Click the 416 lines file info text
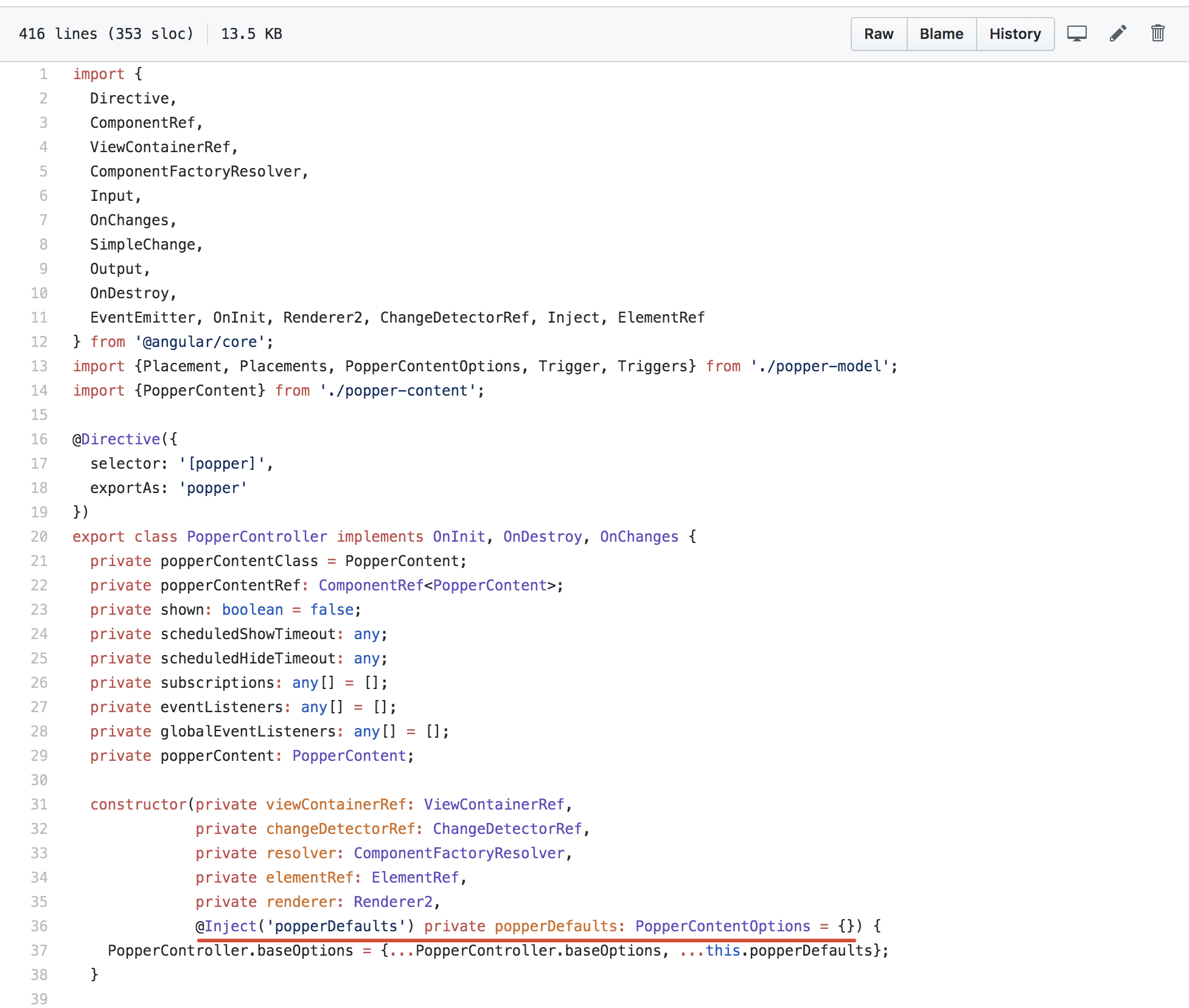The image size is (1189, 1008). pos(106,33)
